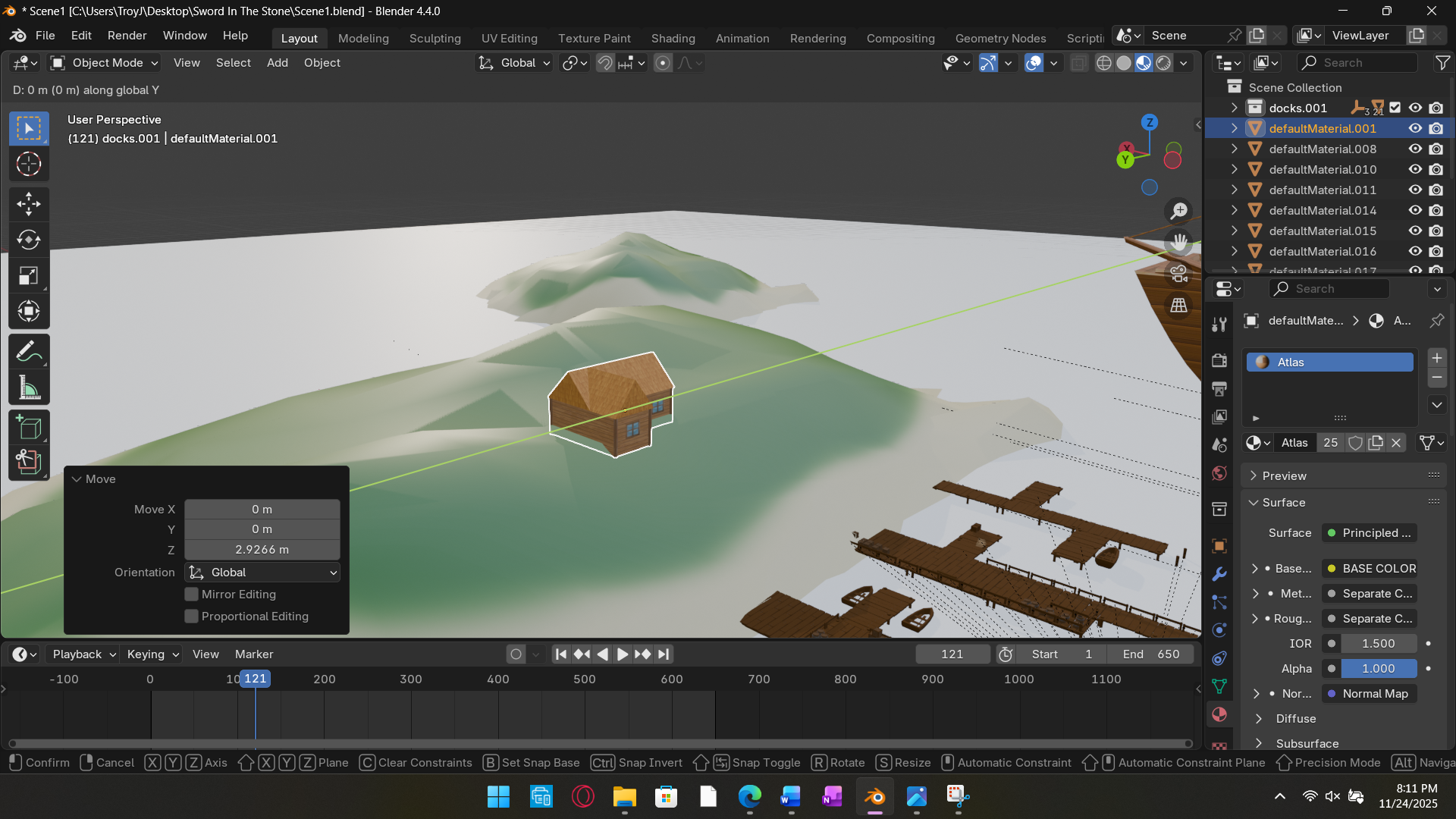This screenshot has width=1456, height=819.
Task: Click the Principled surface shader button
Action: 1370,533
